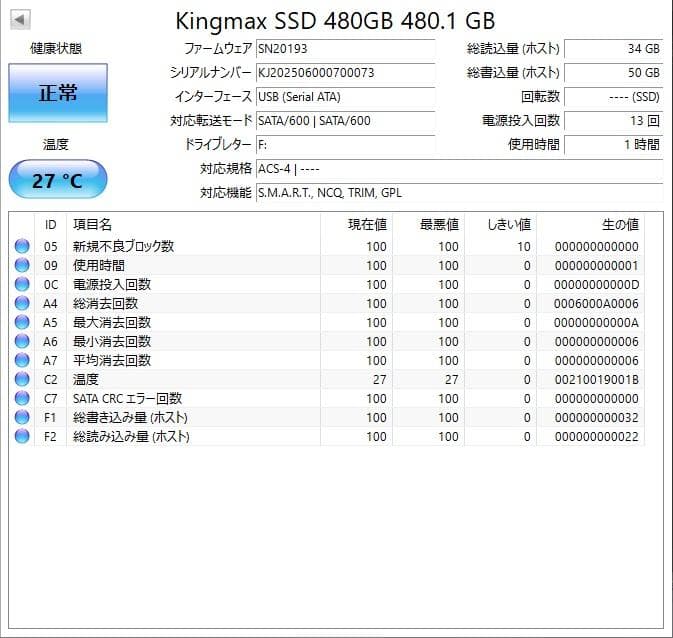673x638 pixels.
Task: Click the 項目名 column header
Action: (193, 225)
